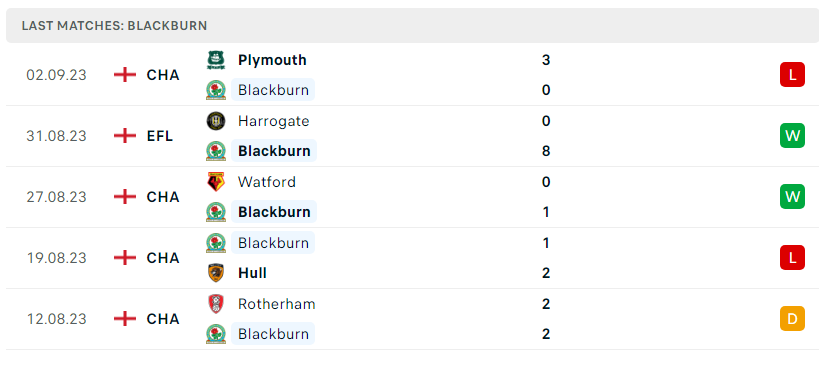This screenshot has width=819, height=366.
Task: Click the red L badge for Plymouth match
Action: click(x=792, y=75)
